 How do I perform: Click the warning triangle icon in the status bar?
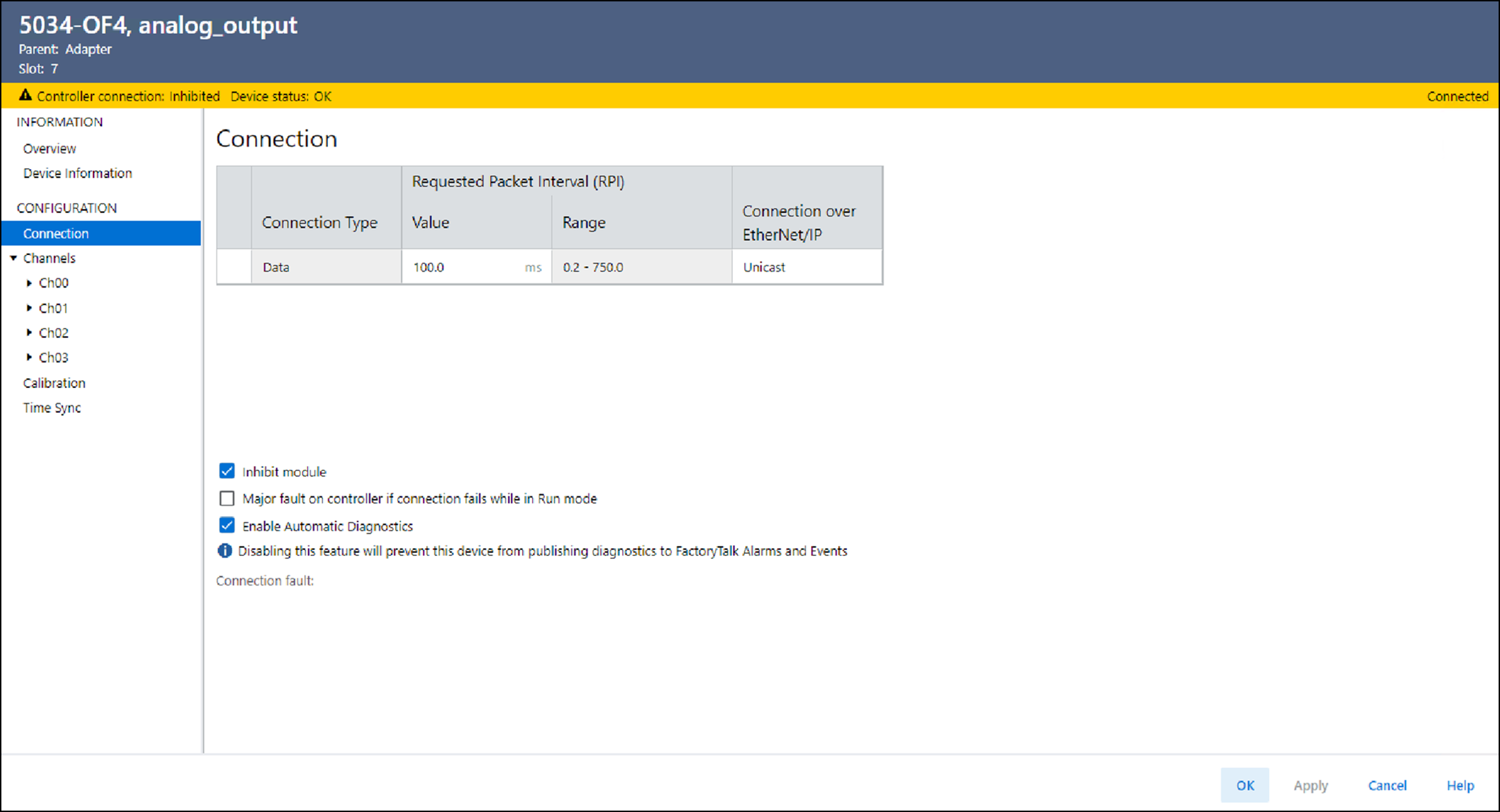coord(26,96)
